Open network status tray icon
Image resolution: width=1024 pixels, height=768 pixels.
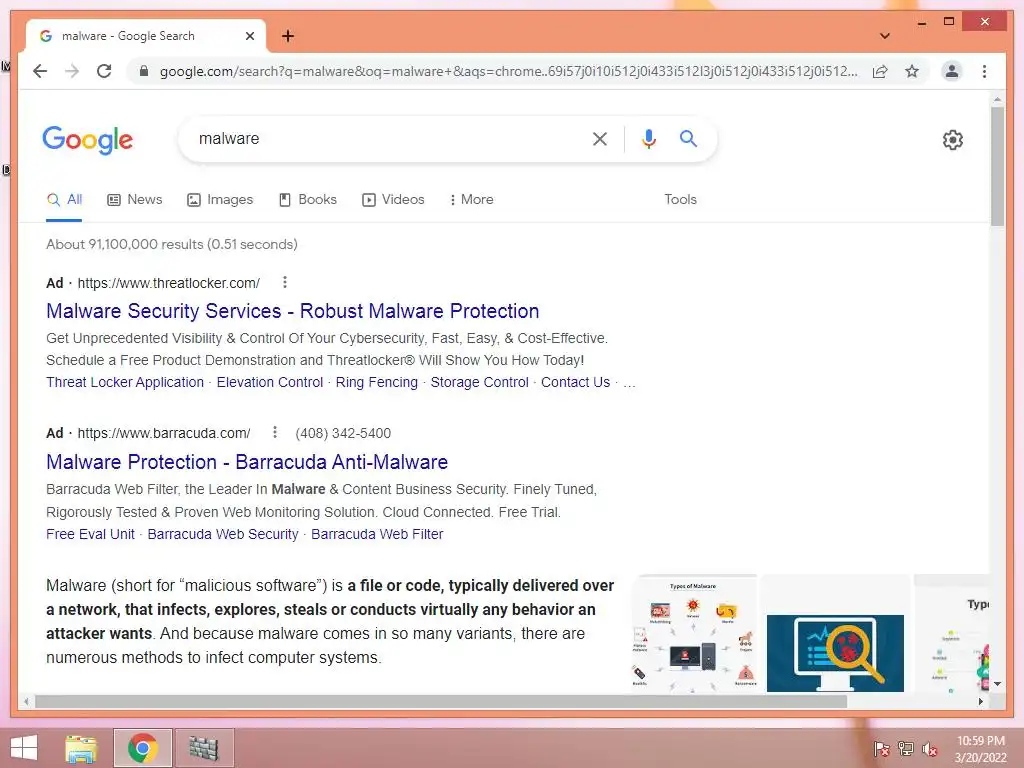906,748
